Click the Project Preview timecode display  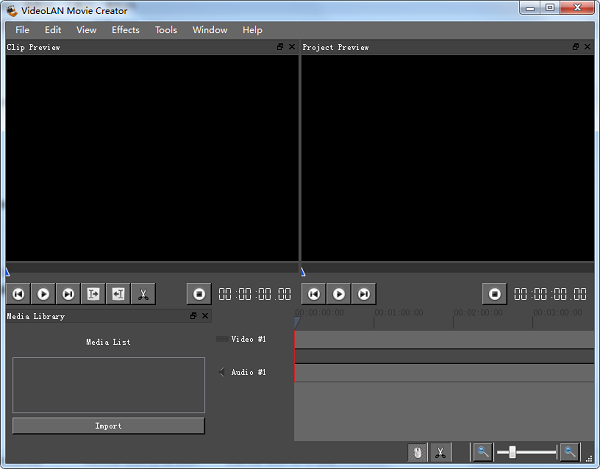click(x=550, y=294)
